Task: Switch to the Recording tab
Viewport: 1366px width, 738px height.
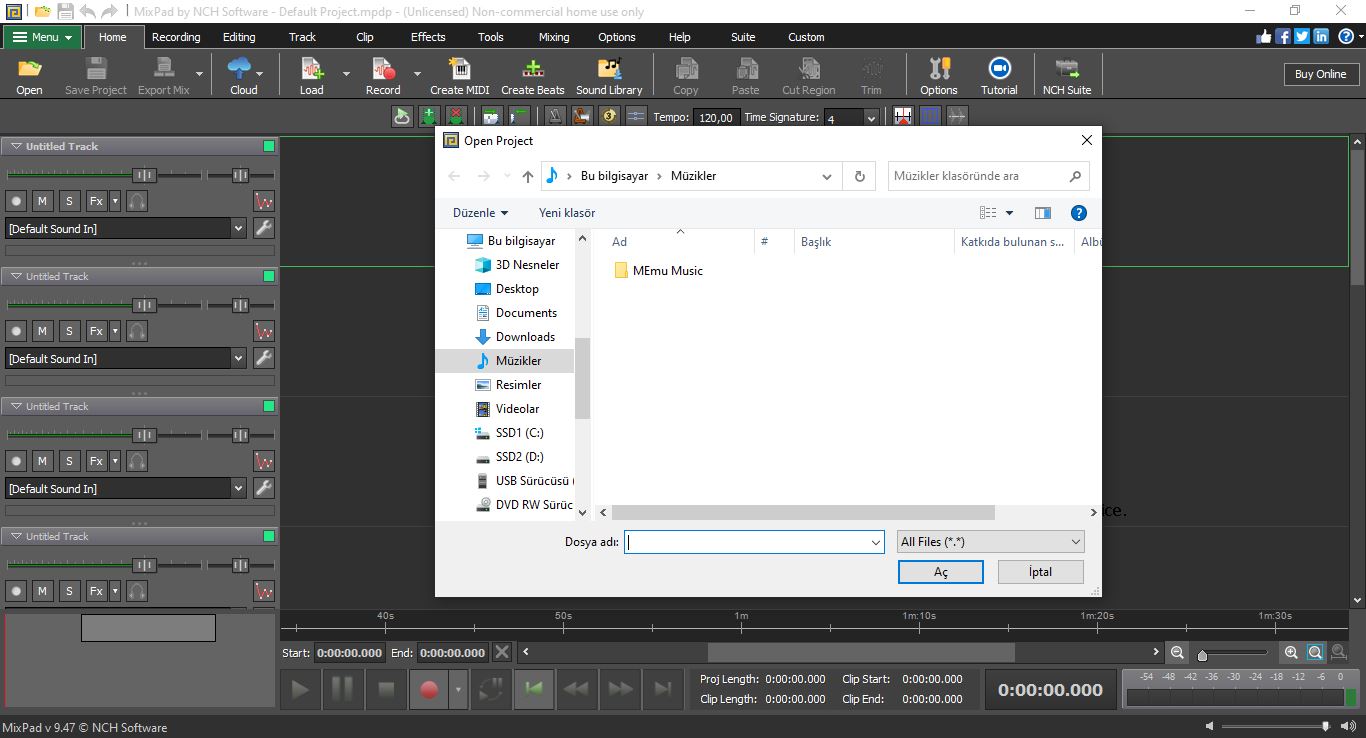Action: [176, 37]
